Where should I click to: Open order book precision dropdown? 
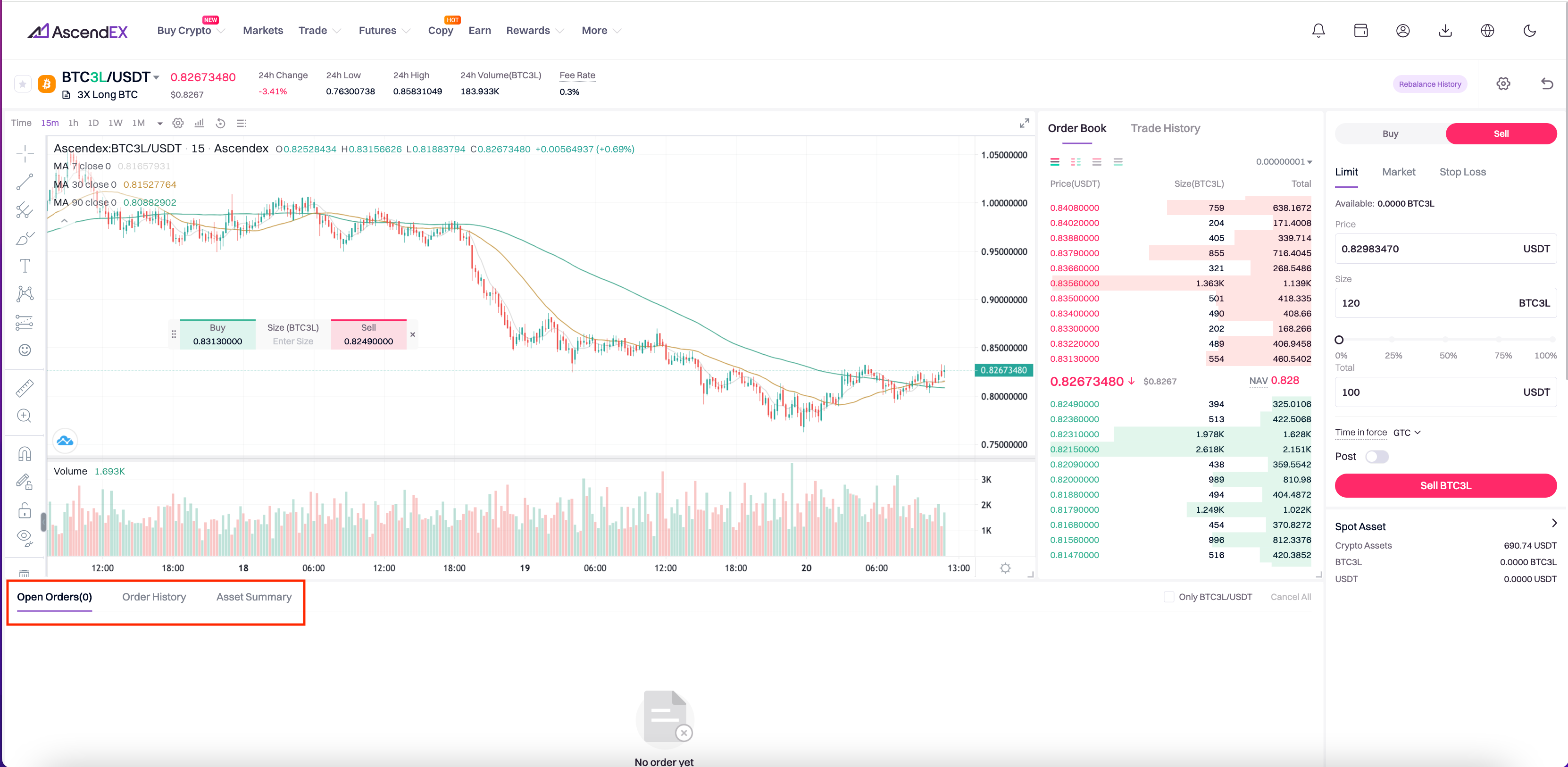click(1284, 162)
